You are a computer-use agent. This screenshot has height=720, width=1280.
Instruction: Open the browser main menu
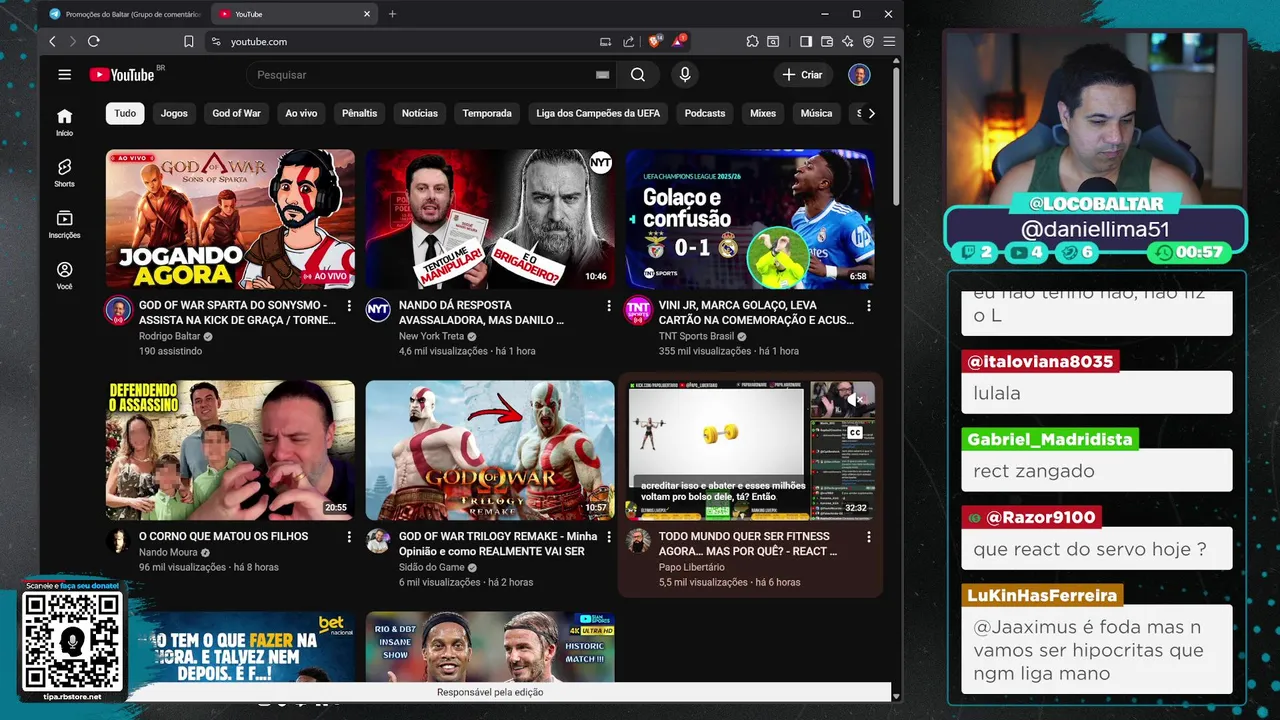(x=889, y=41)
